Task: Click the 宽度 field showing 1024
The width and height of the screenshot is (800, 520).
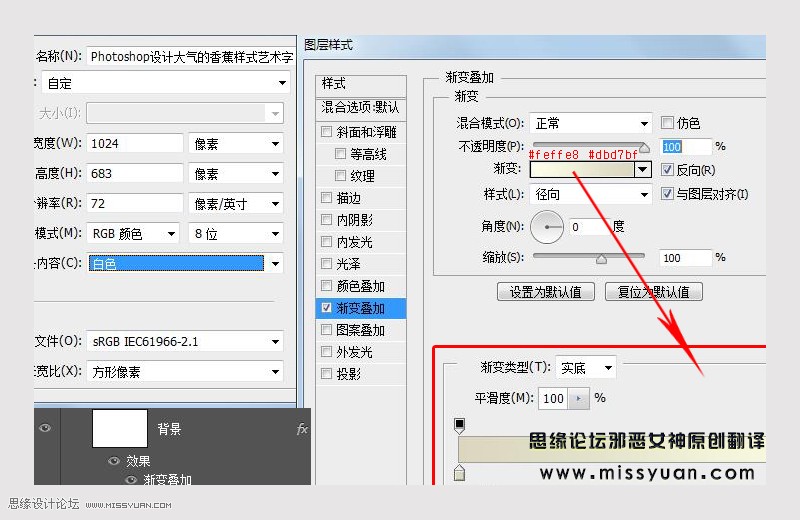Action: point(135,143)
